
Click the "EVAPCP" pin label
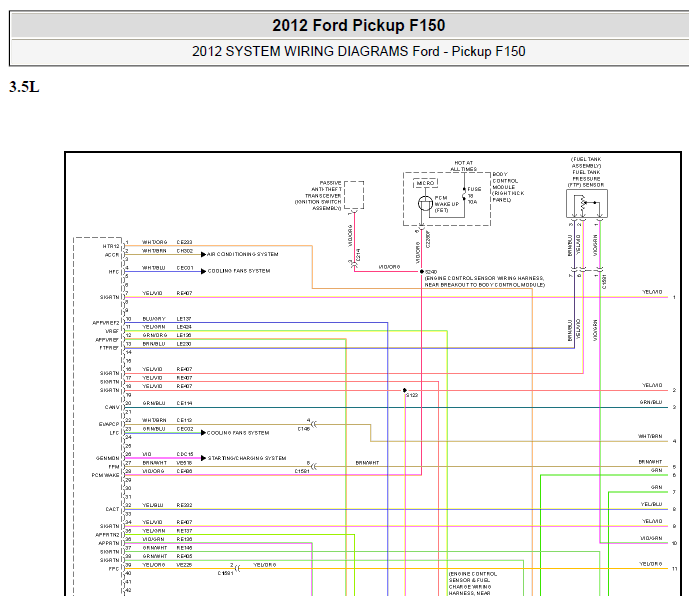tap(109, 424)
